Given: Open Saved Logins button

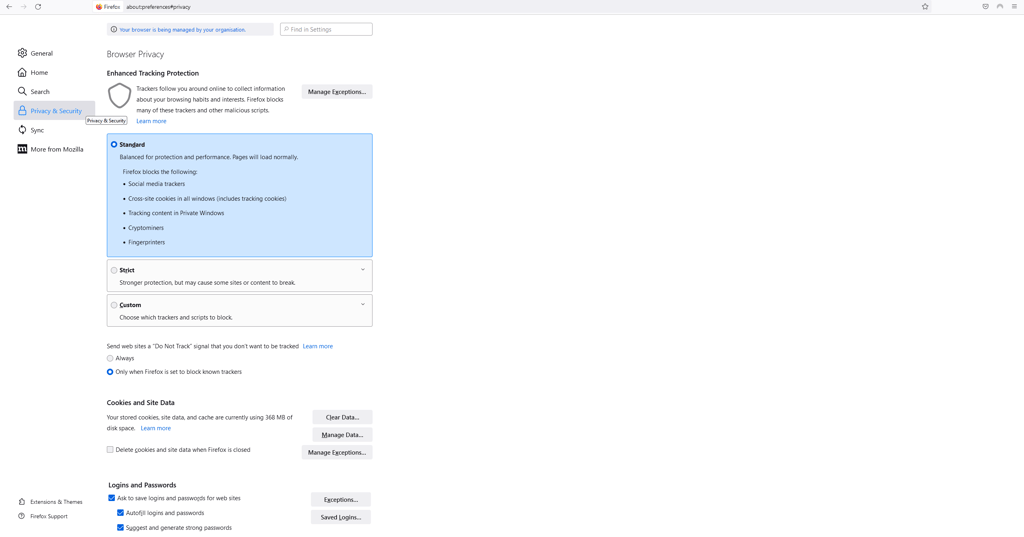Looking at the screenshot, I should (341, 517).
